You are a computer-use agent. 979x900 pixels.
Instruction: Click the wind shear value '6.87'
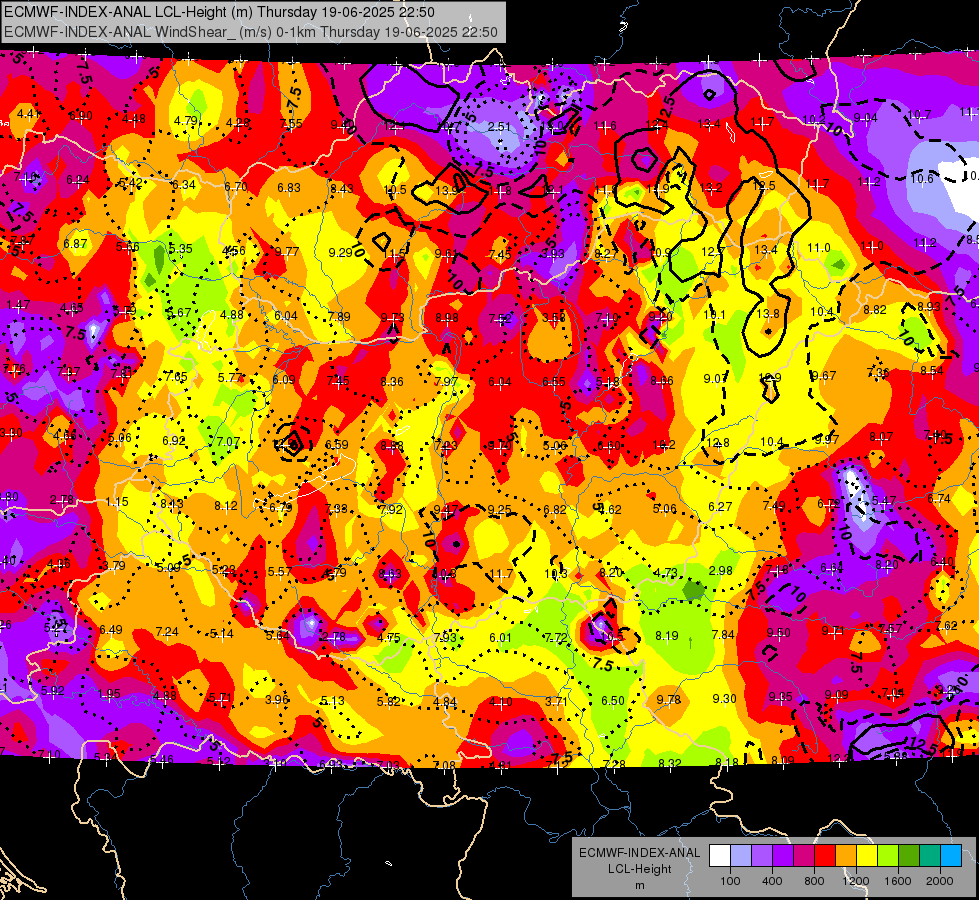pyautogui.click(x=76, y=243)
